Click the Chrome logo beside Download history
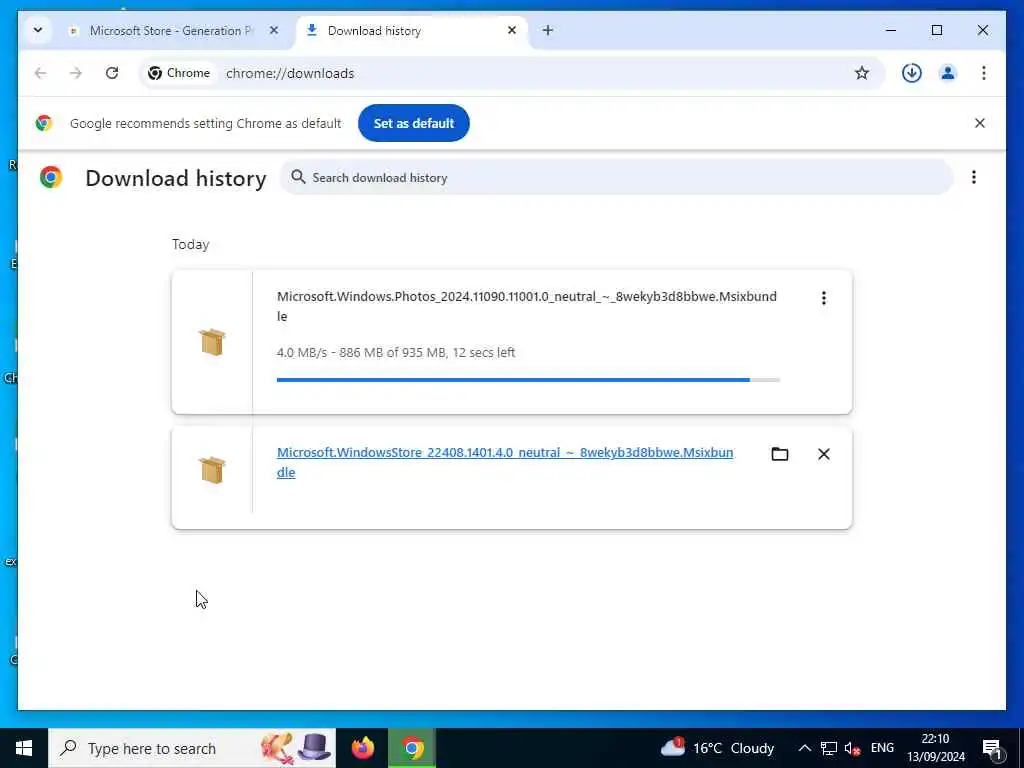The width and height of the screenshot is (1024, 768). coord(51,178)
